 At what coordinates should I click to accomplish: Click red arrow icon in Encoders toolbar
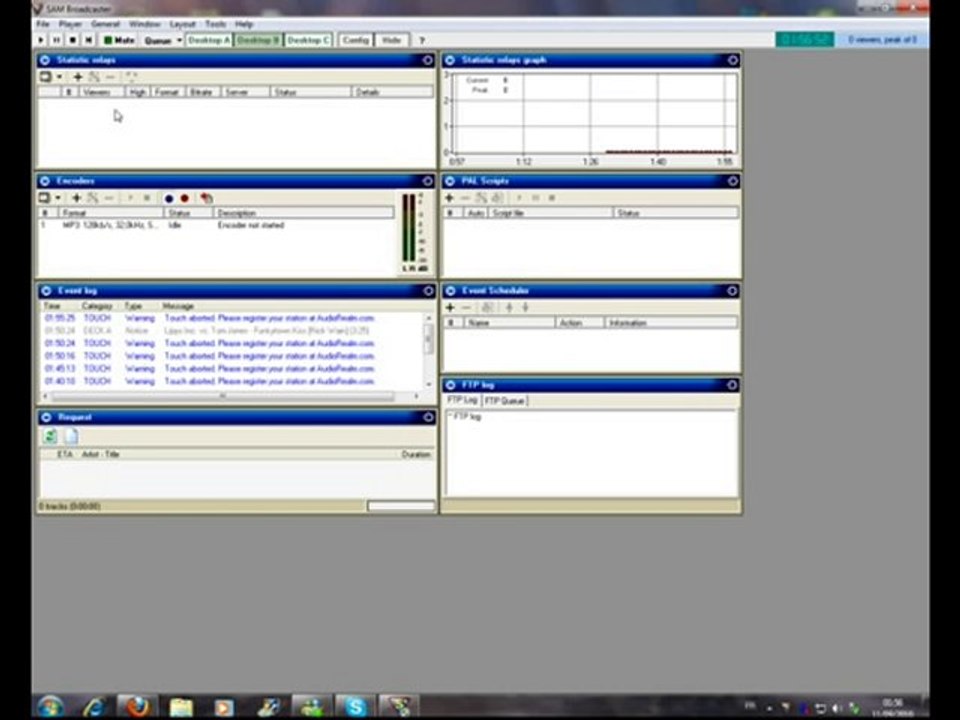[x=206, y=198]
